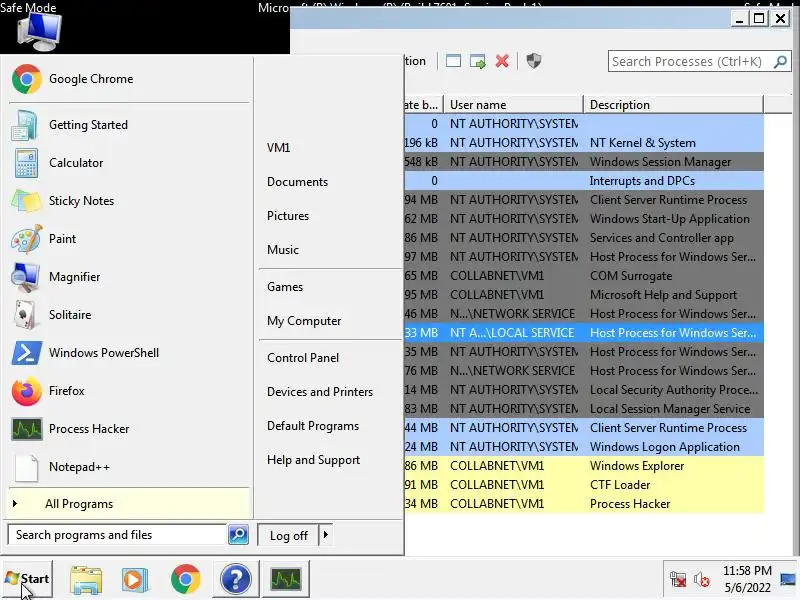Select the Microsoft Help and Support row
This screenshot has width=800, height=600.
tap(584, 295)
